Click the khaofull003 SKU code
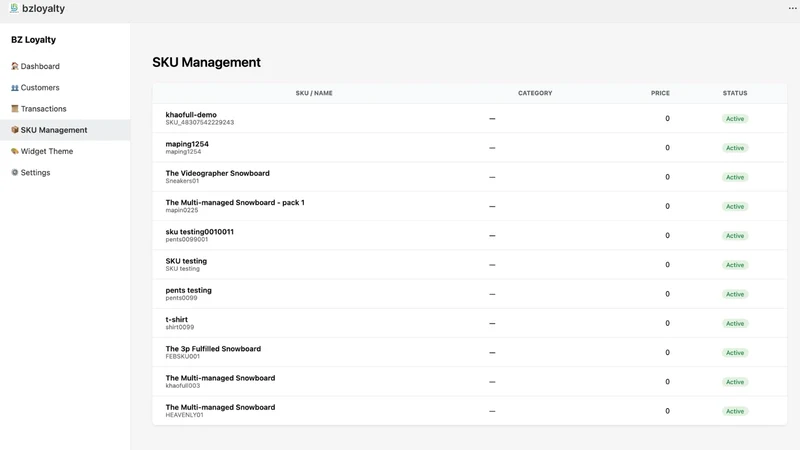The height and width of the screenshot is (450, 800). (183, 386)
